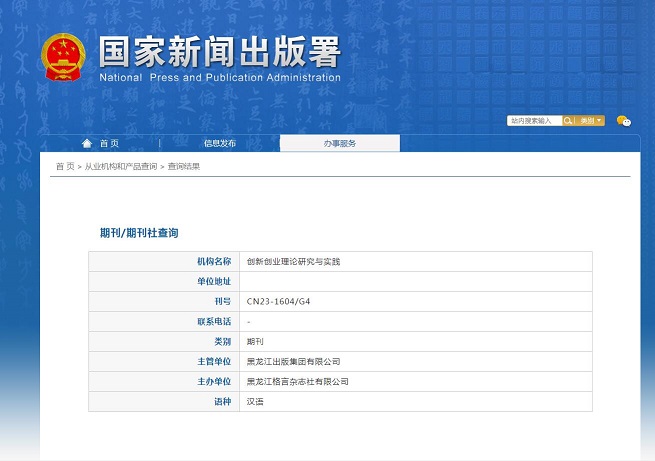
Task: Open the 信息发布 navigation tab
Action: [220, 143]
